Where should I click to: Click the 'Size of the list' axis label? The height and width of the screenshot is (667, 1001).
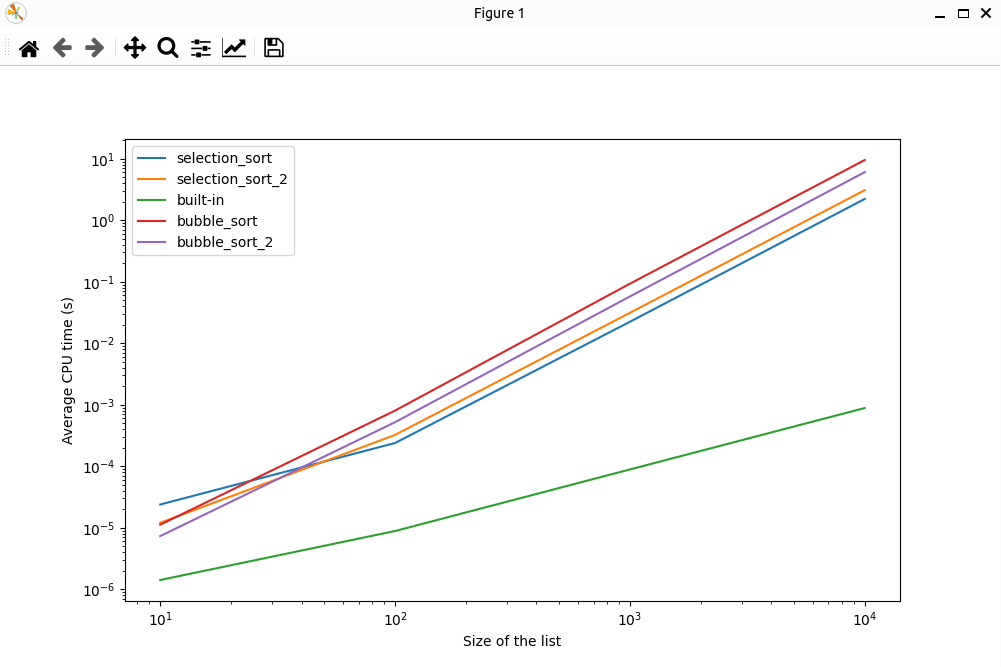pos(512,641)
